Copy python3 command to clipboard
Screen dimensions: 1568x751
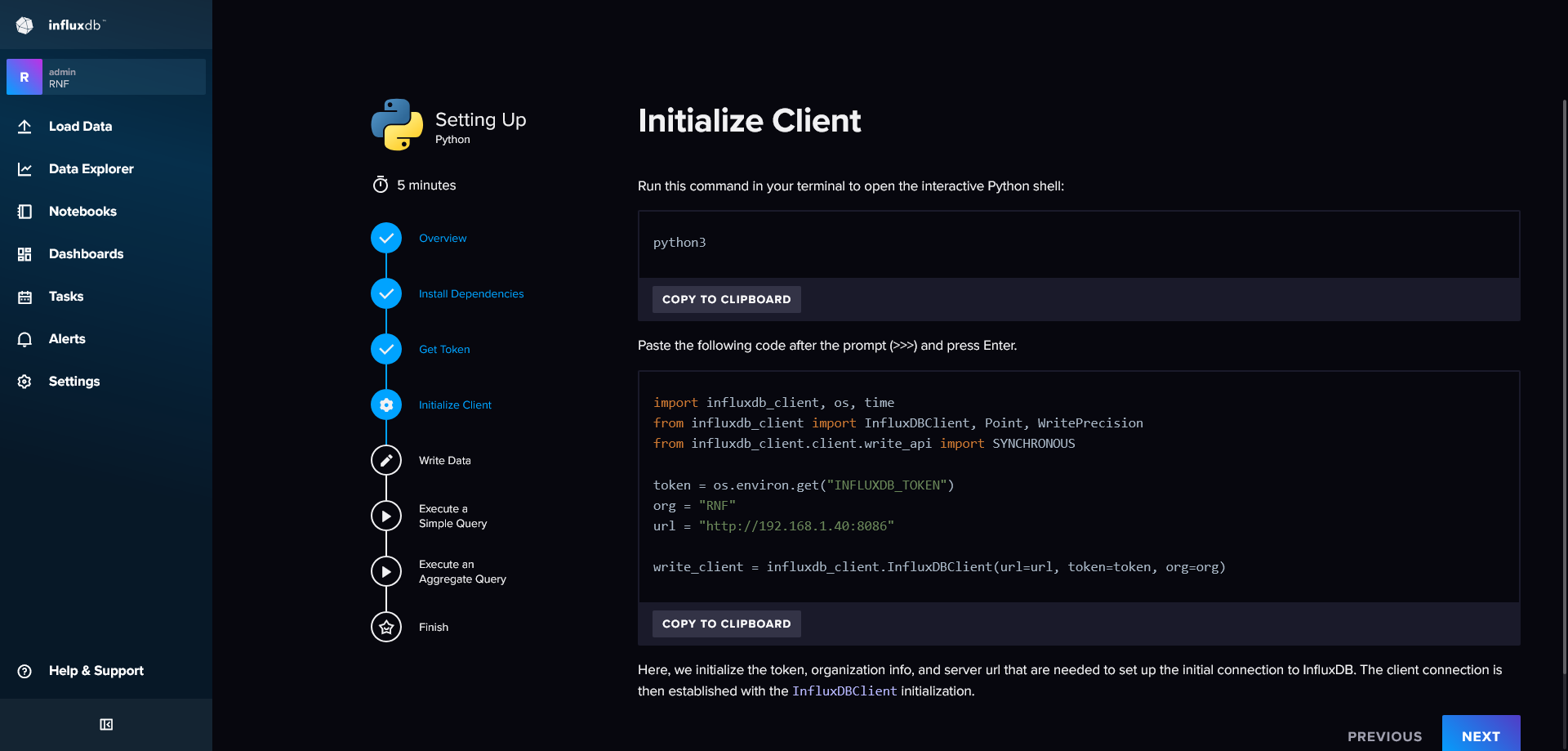point(726,300)
